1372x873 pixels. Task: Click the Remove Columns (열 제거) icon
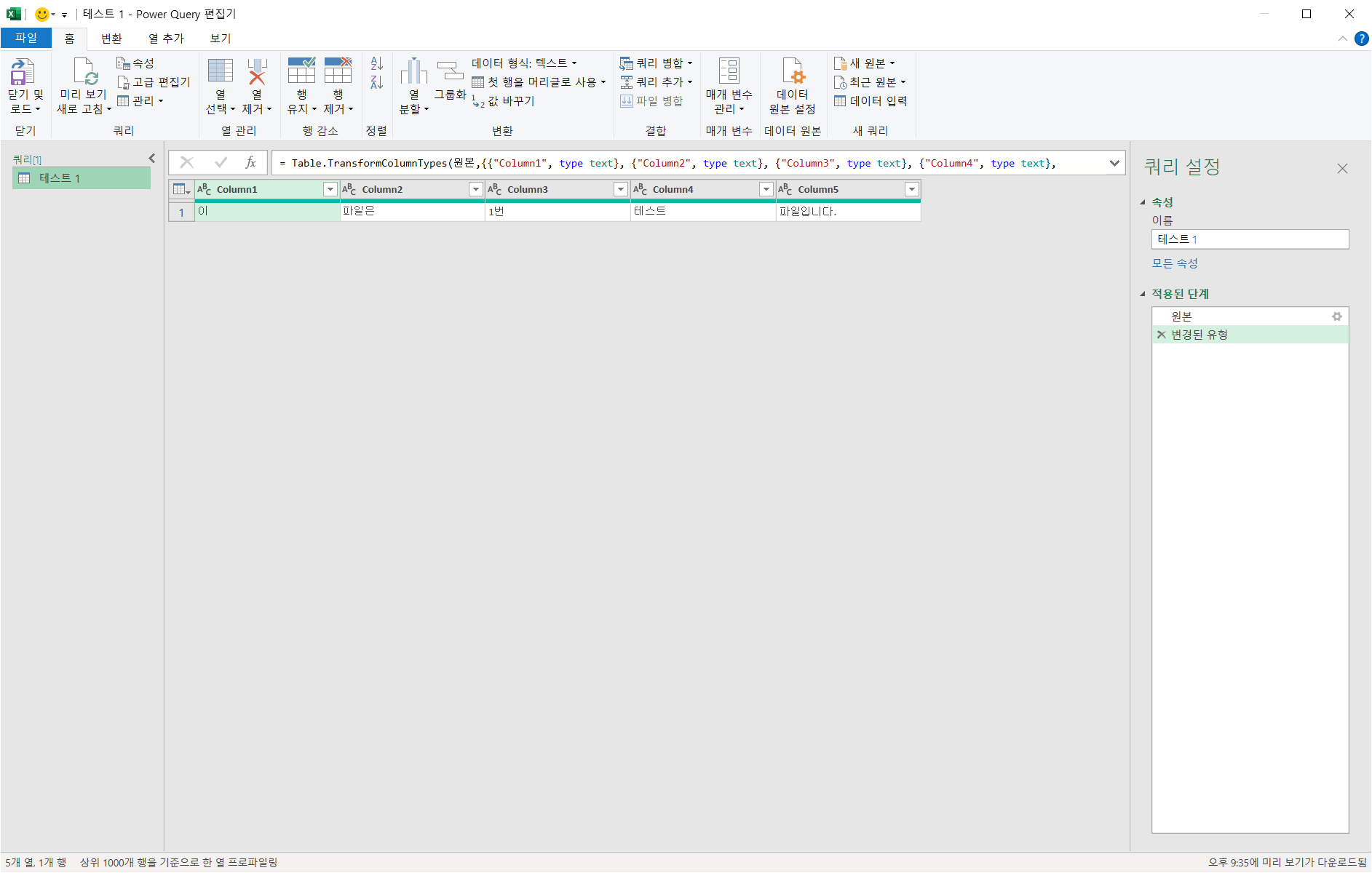[257, 71]
